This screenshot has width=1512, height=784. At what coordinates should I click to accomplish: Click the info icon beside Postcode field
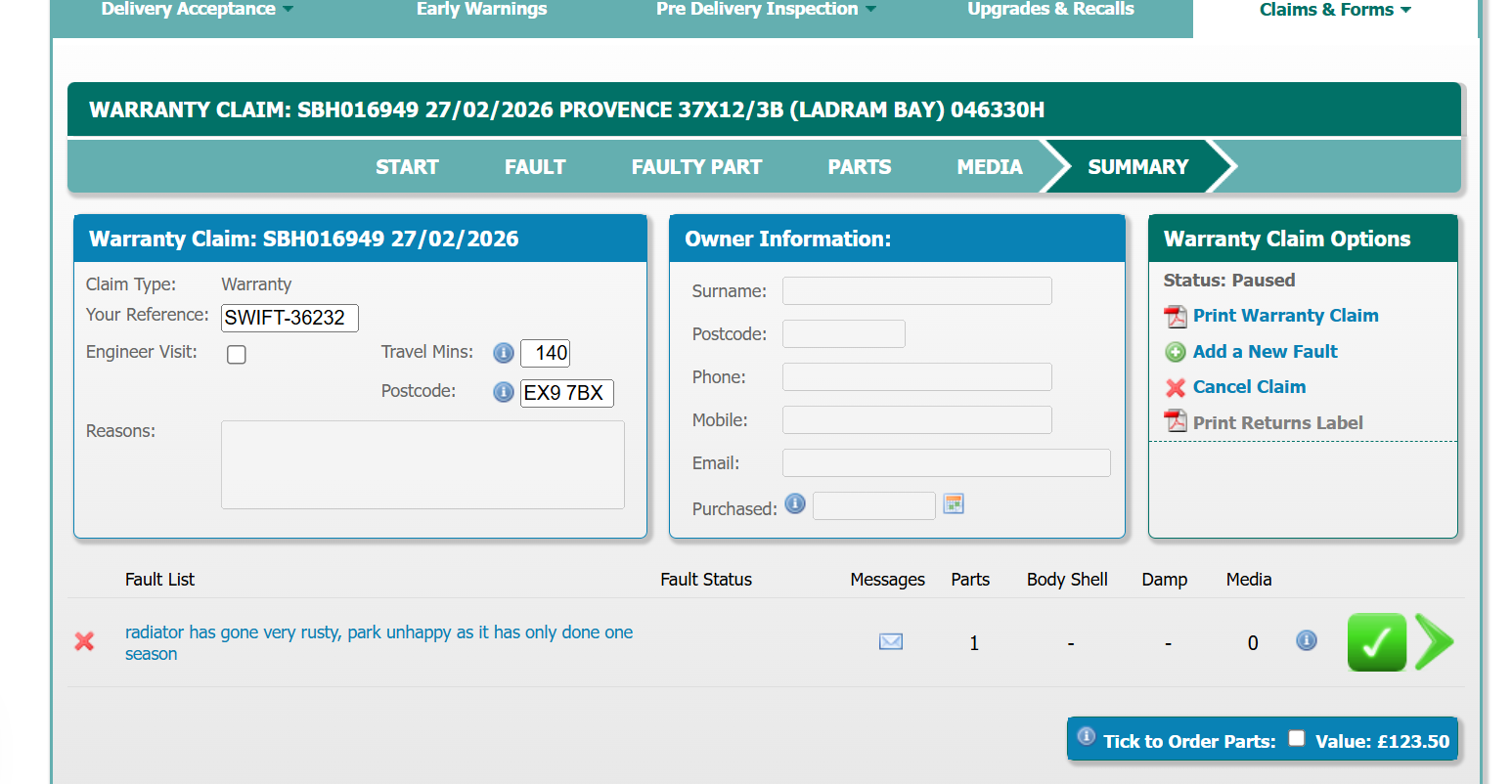tap(504, 392)
